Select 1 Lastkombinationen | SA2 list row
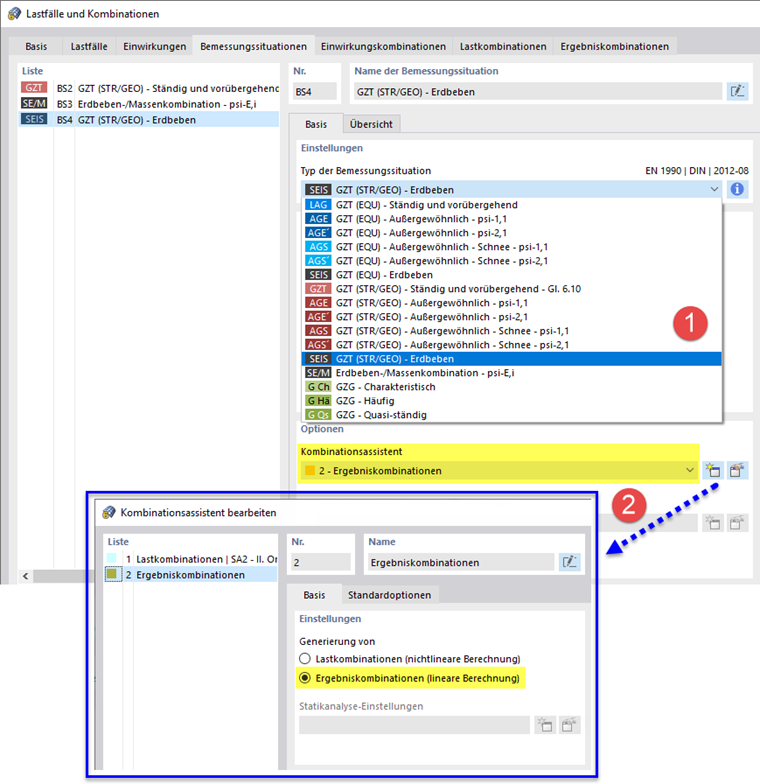 (x=190, y=558)
